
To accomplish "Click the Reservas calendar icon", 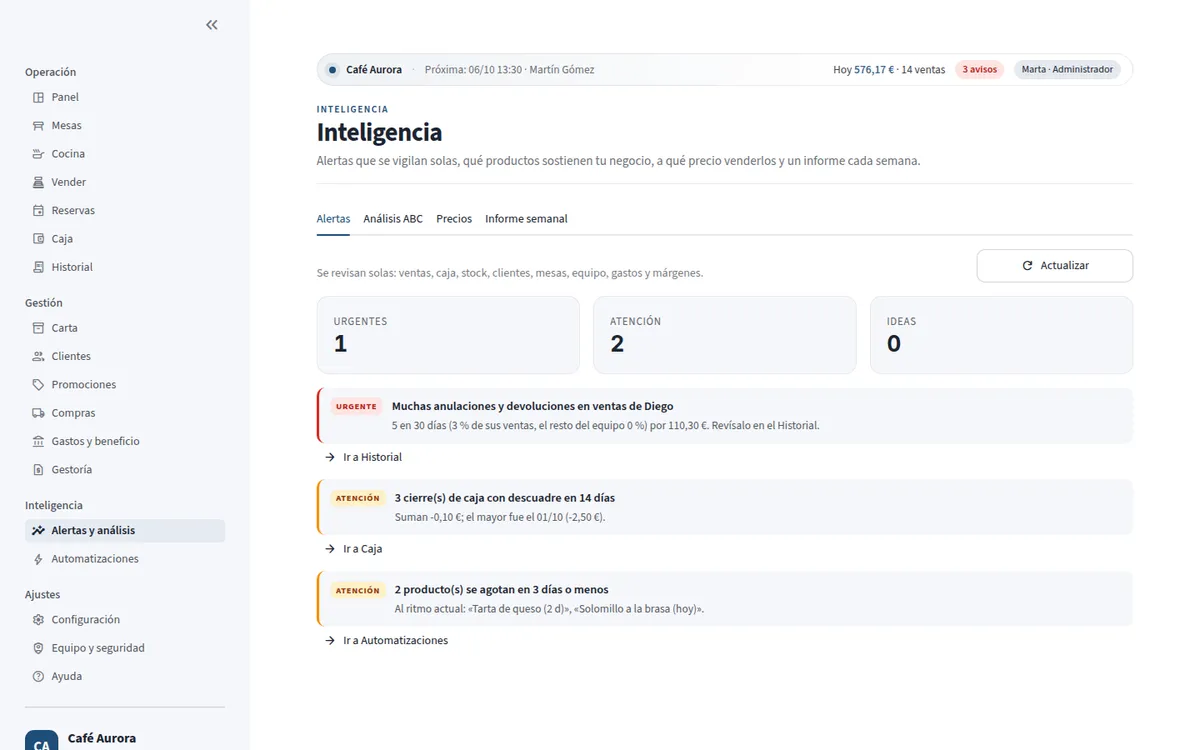I will point(38,211).
